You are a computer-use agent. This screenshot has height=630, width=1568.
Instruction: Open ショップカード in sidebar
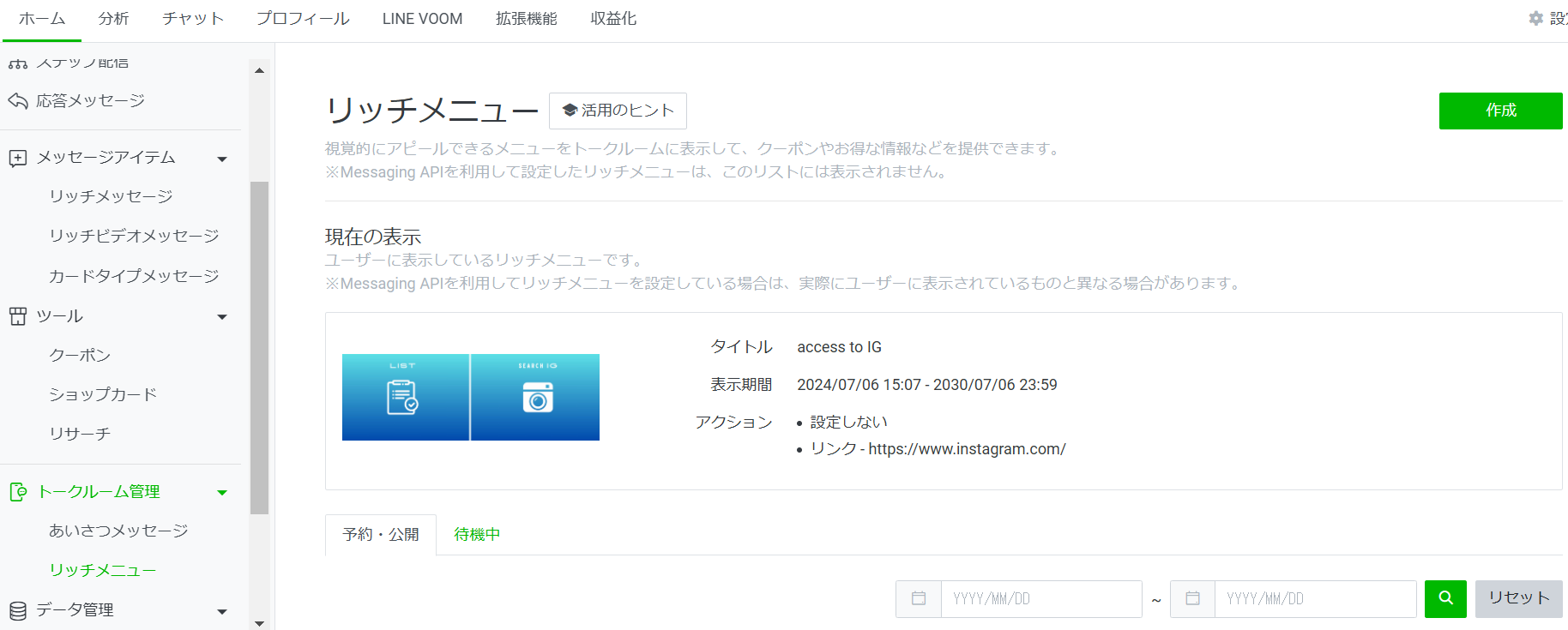click(103, 394)
